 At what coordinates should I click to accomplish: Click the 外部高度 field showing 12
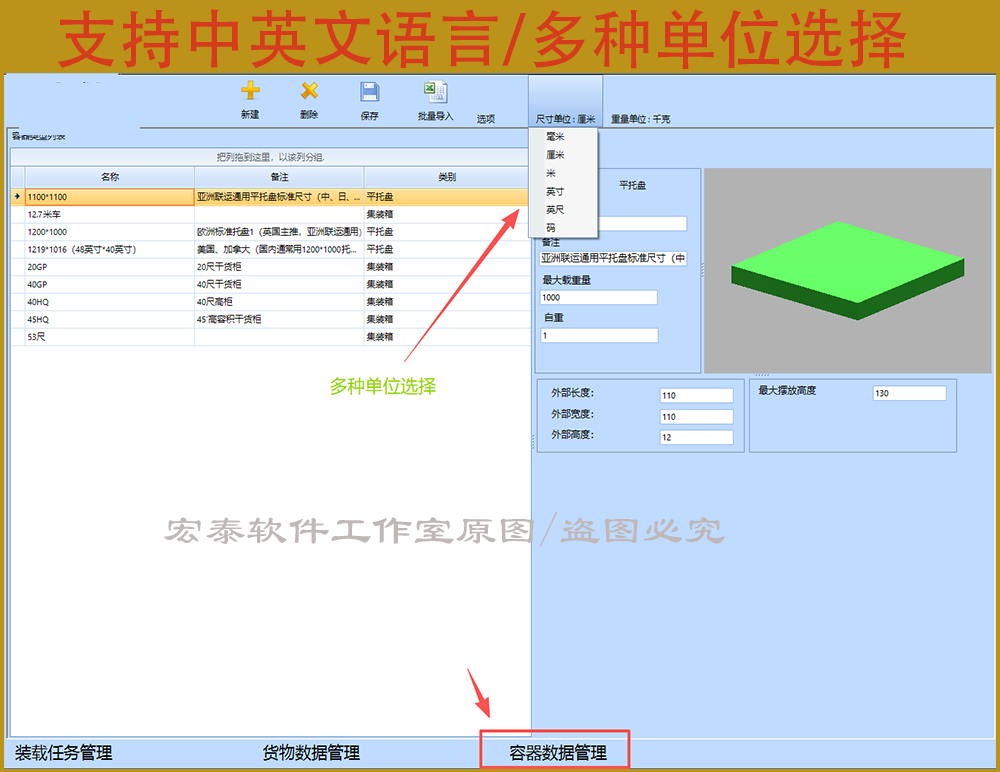[x=696, y=437]
